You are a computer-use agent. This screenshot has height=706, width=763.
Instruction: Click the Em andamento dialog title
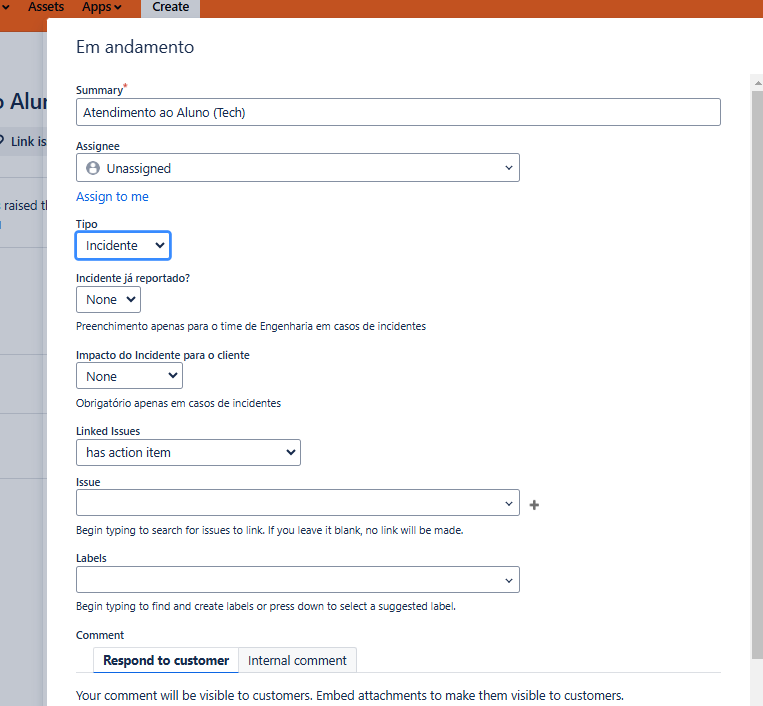click(x=135, y=47)
